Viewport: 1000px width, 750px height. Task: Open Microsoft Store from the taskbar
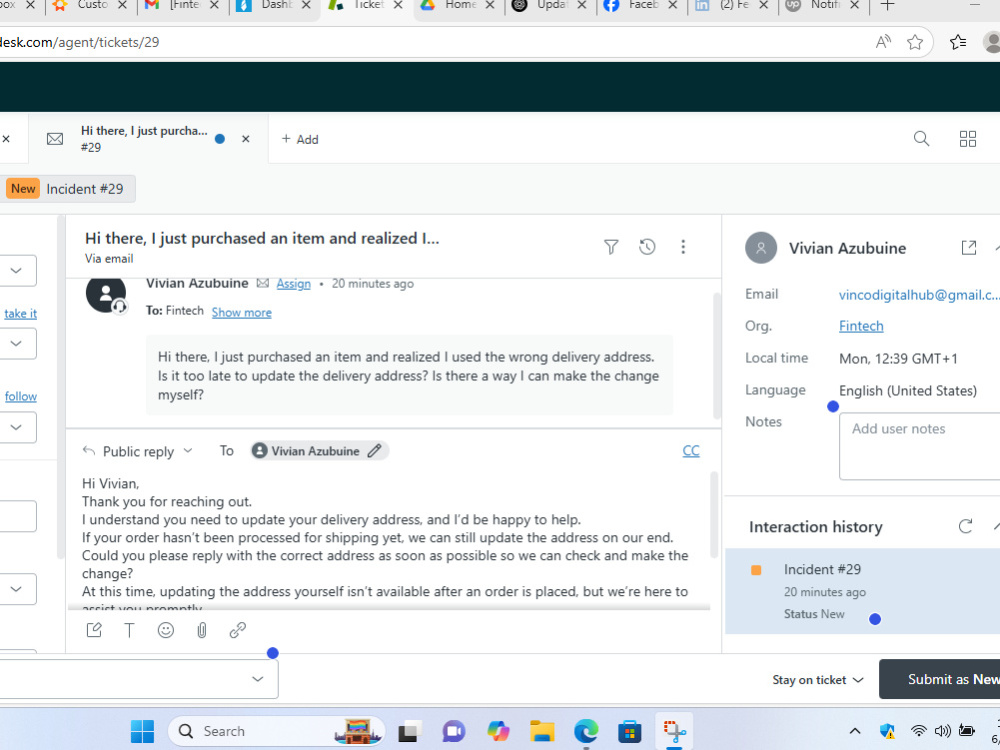(x=629, y=731)
